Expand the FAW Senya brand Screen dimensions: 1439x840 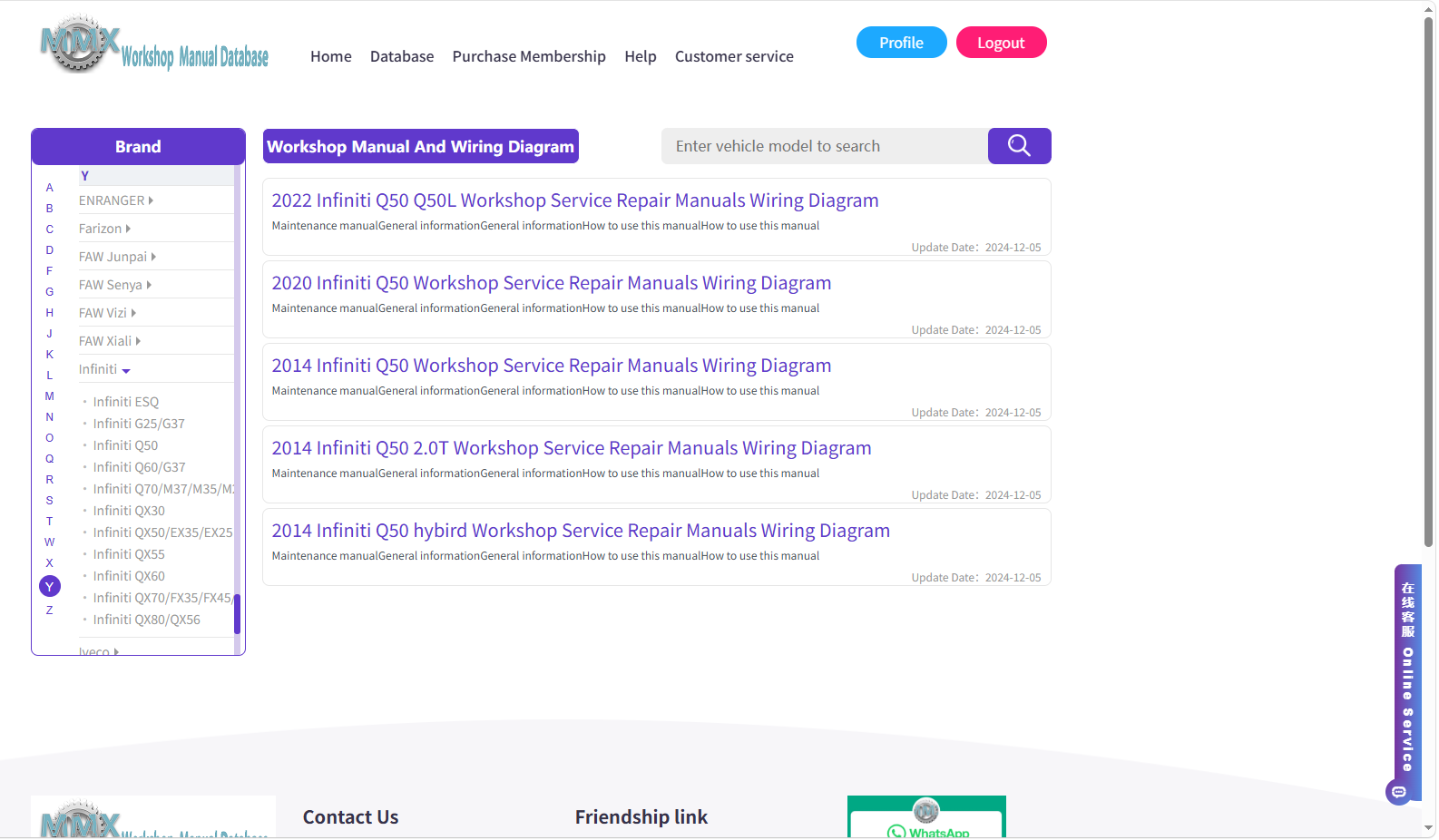(x=115, y=285)
